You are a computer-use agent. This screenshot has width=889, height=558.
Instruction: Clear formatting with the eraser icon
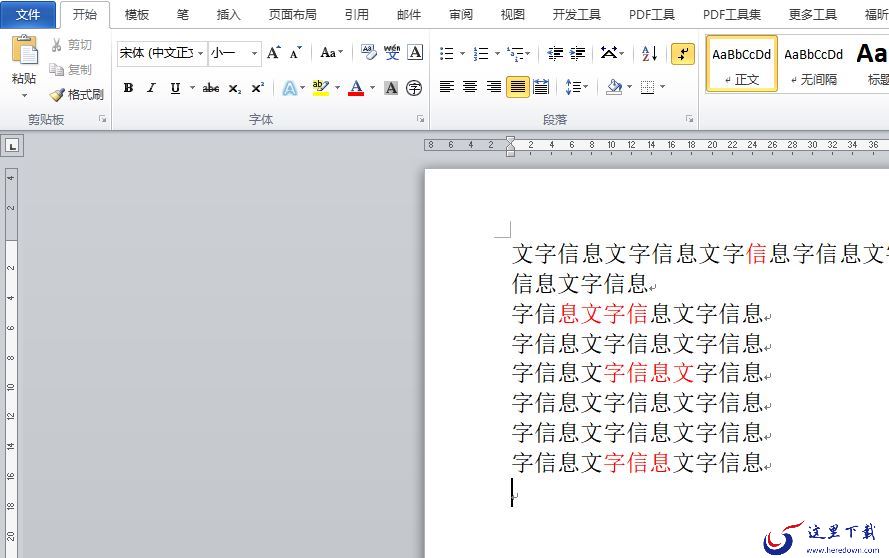tap(369, 53)
